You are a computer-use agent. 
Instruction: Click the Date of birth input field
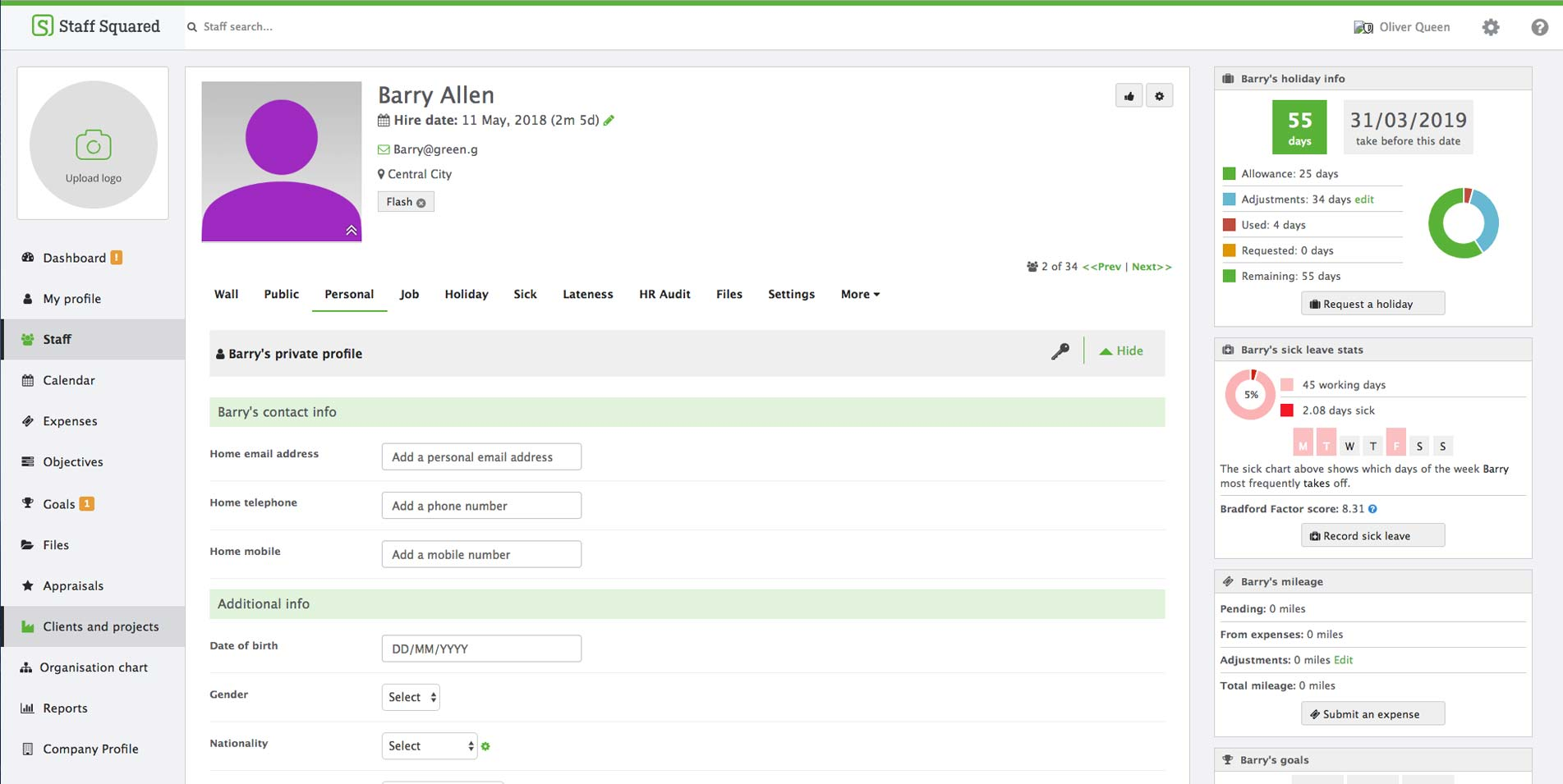click(x=481, y=648)
